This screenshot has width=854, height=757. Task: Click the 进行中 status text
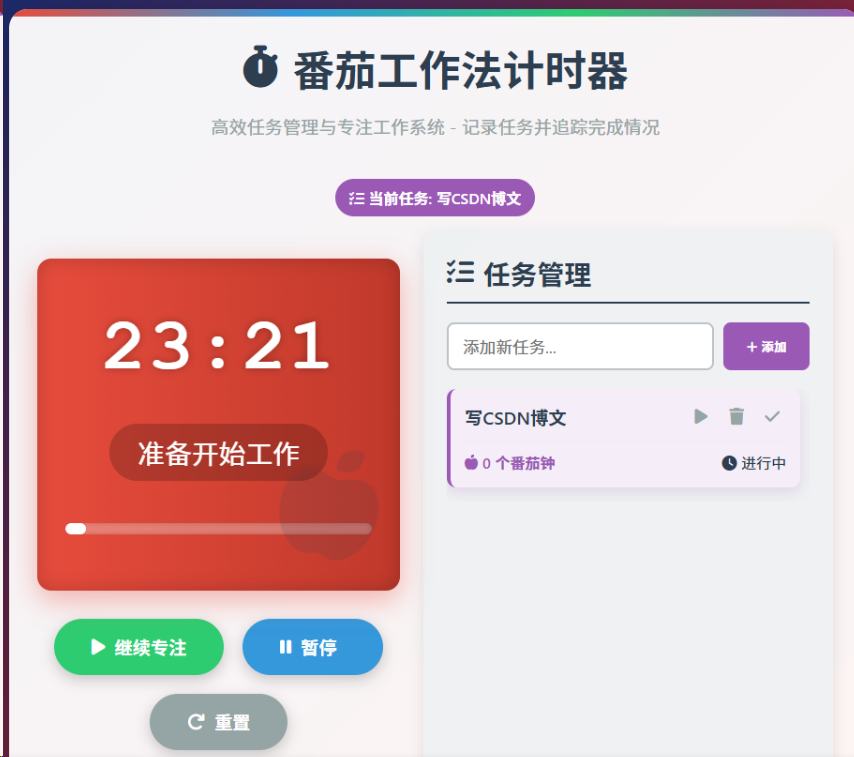click(x=763, y=463)
